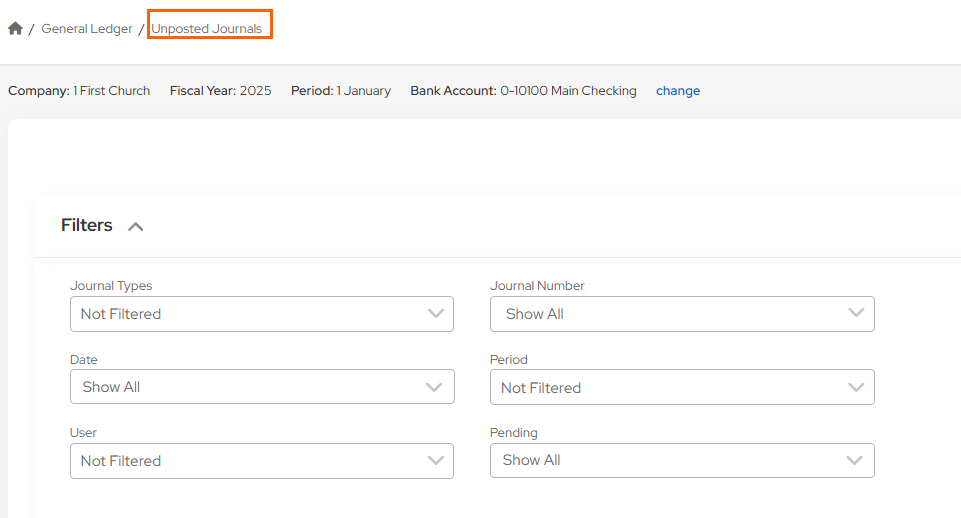961x518 pixels.
Task: Click the arrow icon in Pending filter
Action: tap(854, 460)
